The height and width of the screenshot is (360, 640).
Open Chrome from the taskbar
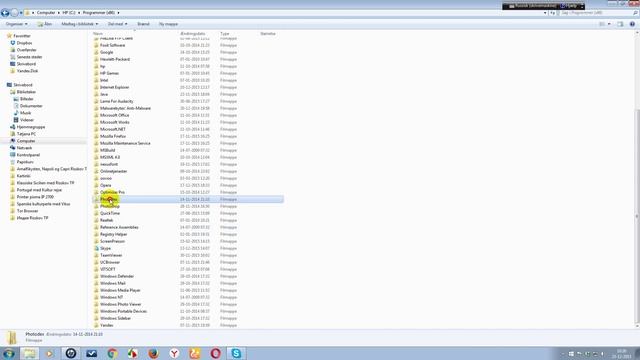pos(112,353)
